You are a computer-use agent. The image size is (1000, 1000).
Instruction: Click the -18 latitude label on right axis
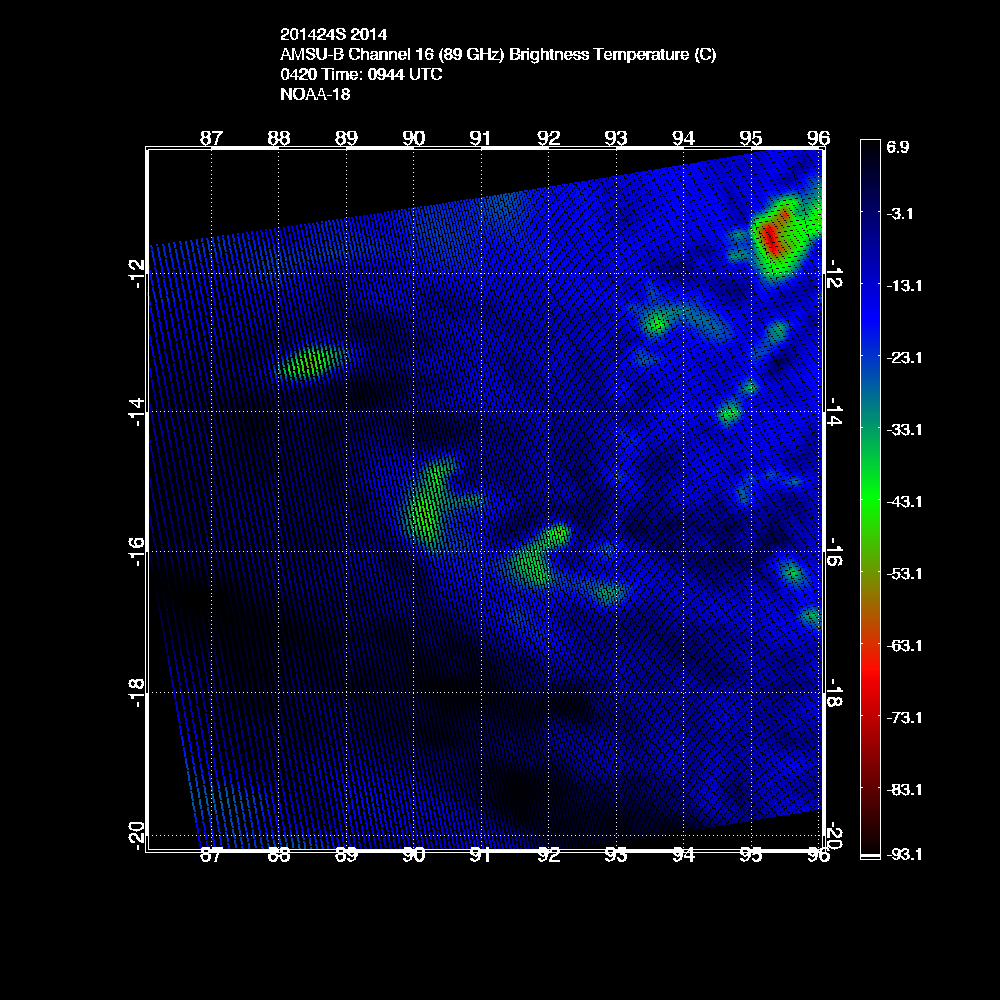click(834, 692)
